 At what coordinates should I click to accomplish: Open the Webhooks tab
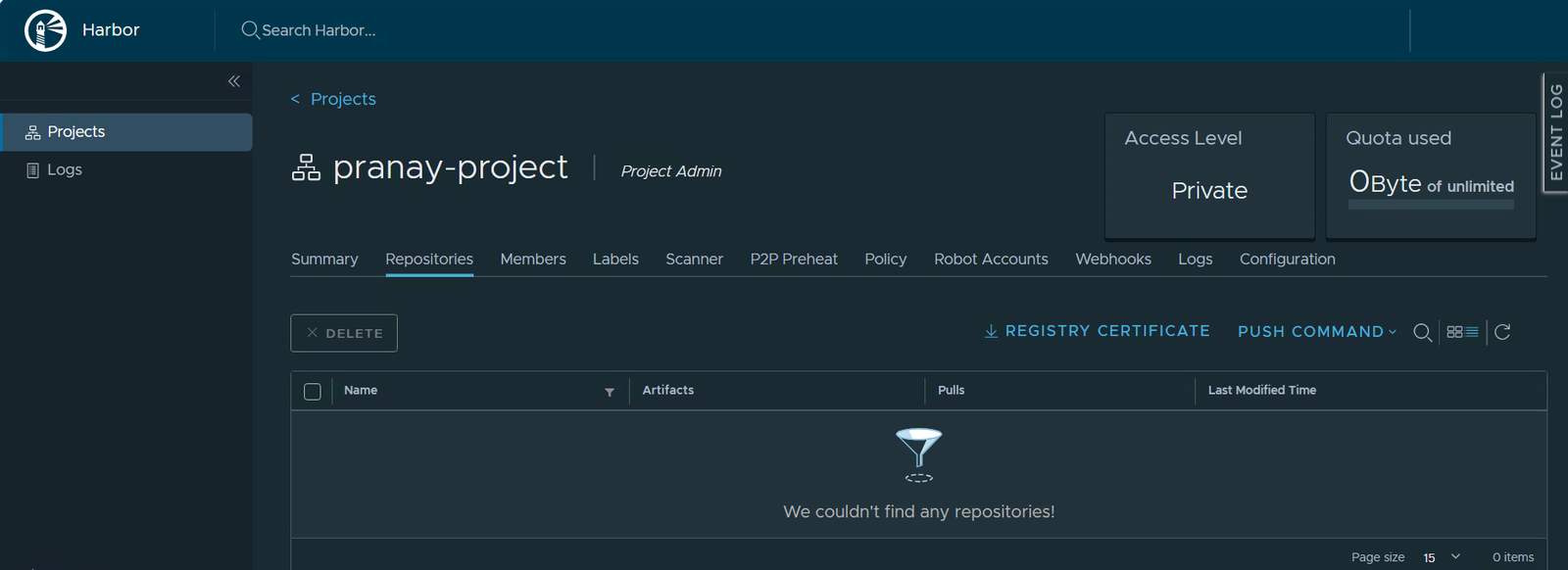[1113, 260]
